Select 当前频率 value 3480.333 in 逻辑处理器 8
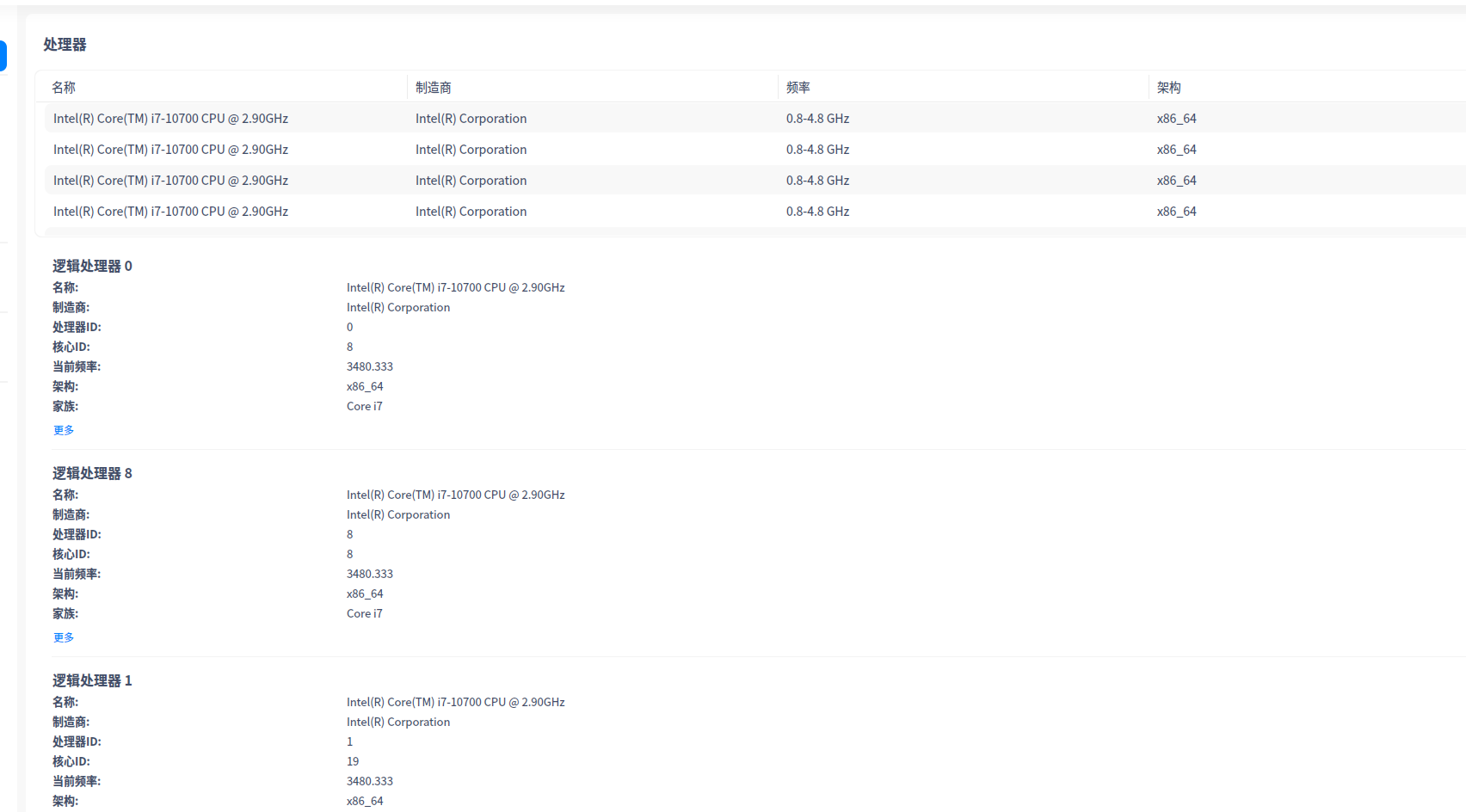The image size is (1466, 812). pos(370,574)
